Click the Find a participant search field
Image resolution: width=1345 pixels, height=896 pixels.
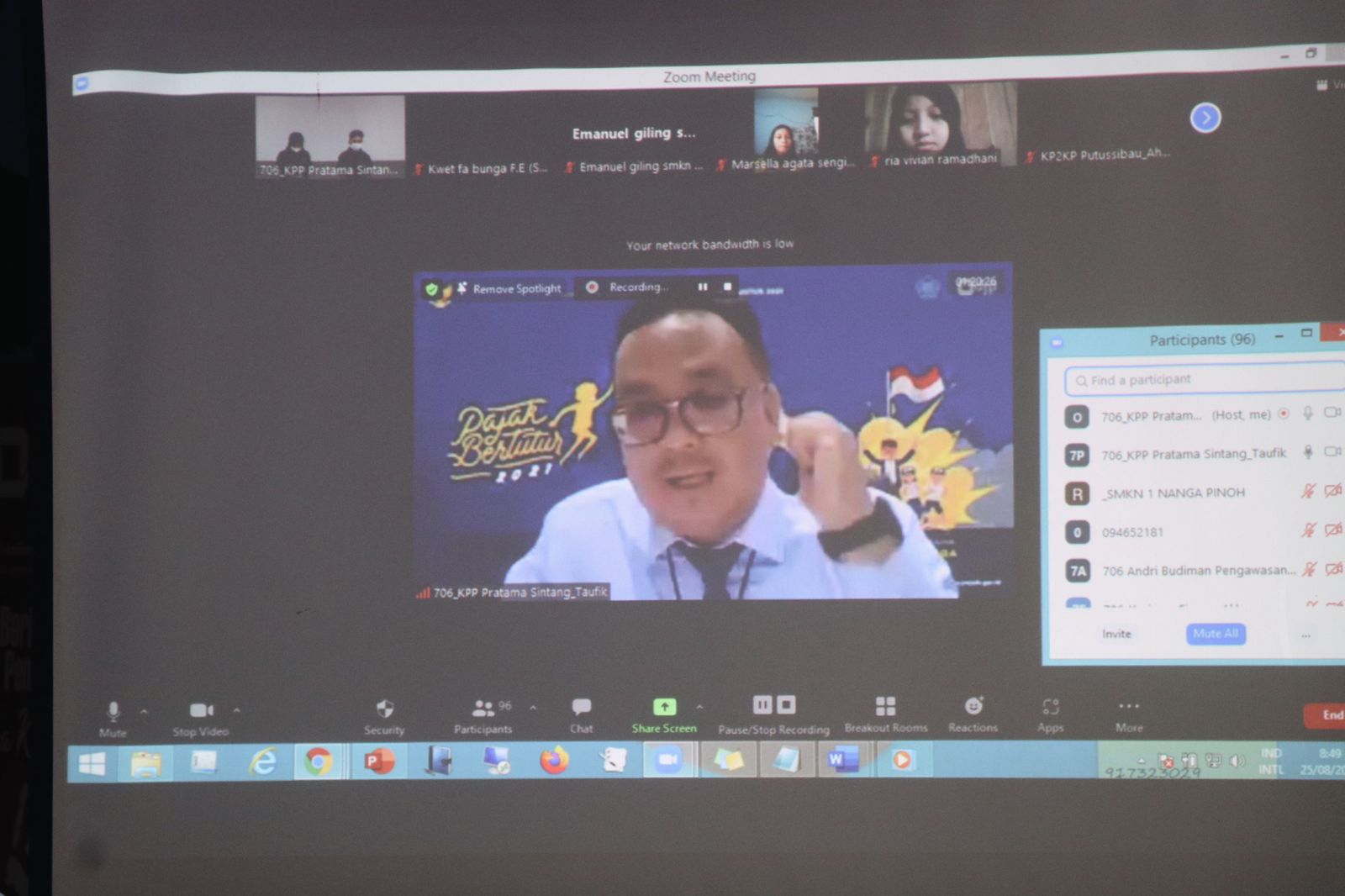(1202, 380)
